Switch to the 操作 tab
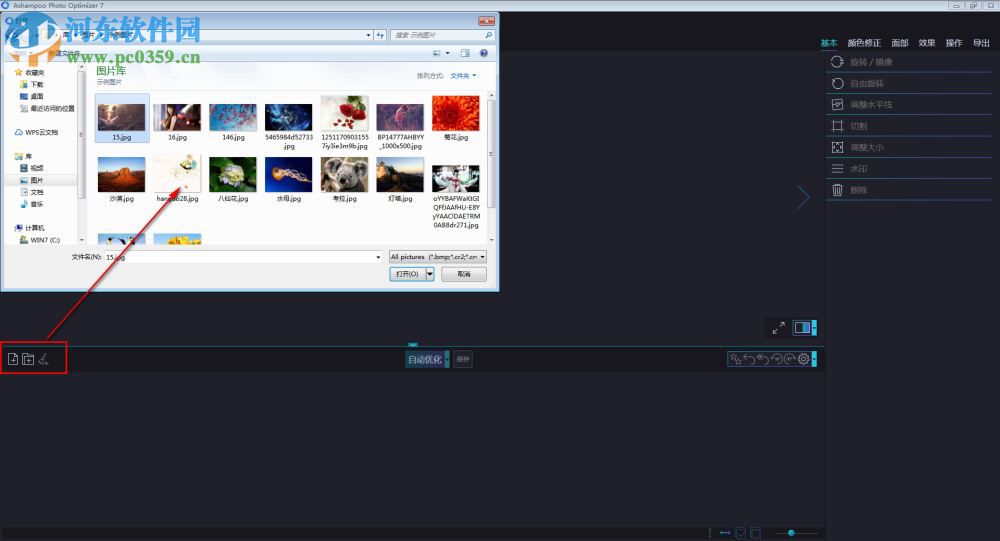The image size is (1000, 541). click(953, 43)
